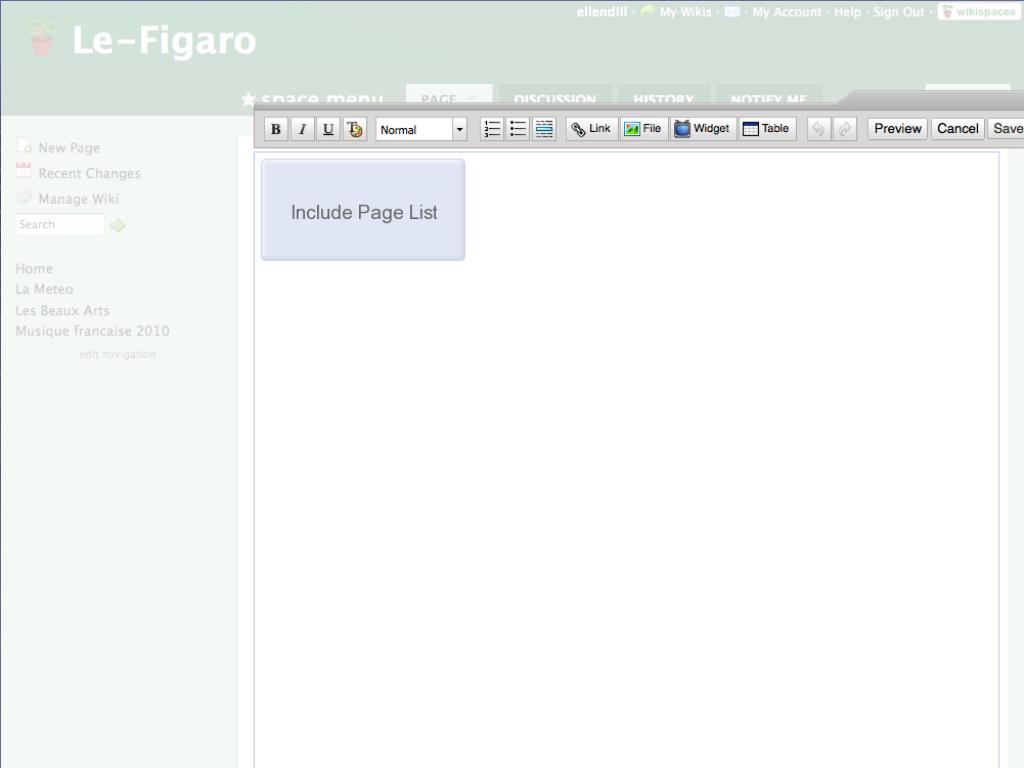Screen dimensions: 1024x768
Task: Preview the page
Action: 897,129
